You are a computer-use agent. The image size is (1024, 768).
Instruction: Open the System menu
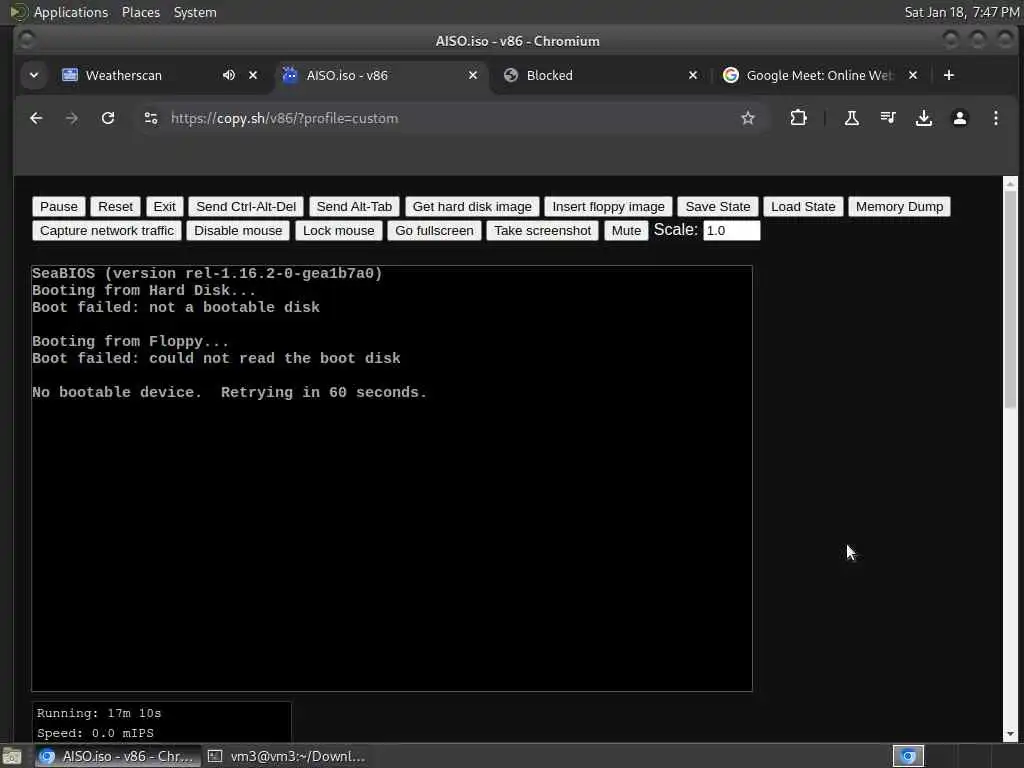pyautogui.click(x=195, y=12)
